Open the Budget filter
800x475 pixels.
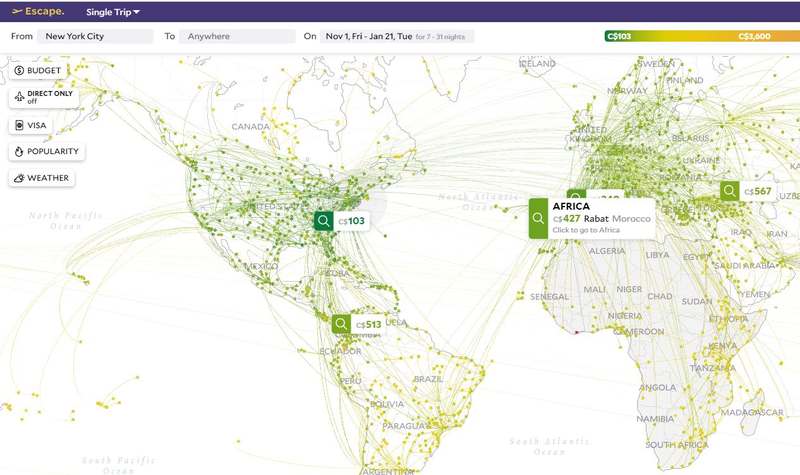coord(38,70)
